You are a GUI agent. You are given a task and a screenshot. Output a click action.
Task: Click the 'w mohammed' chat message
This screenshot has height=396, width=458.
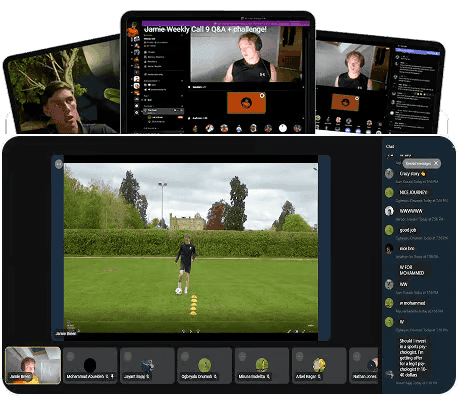pos(412,303)
